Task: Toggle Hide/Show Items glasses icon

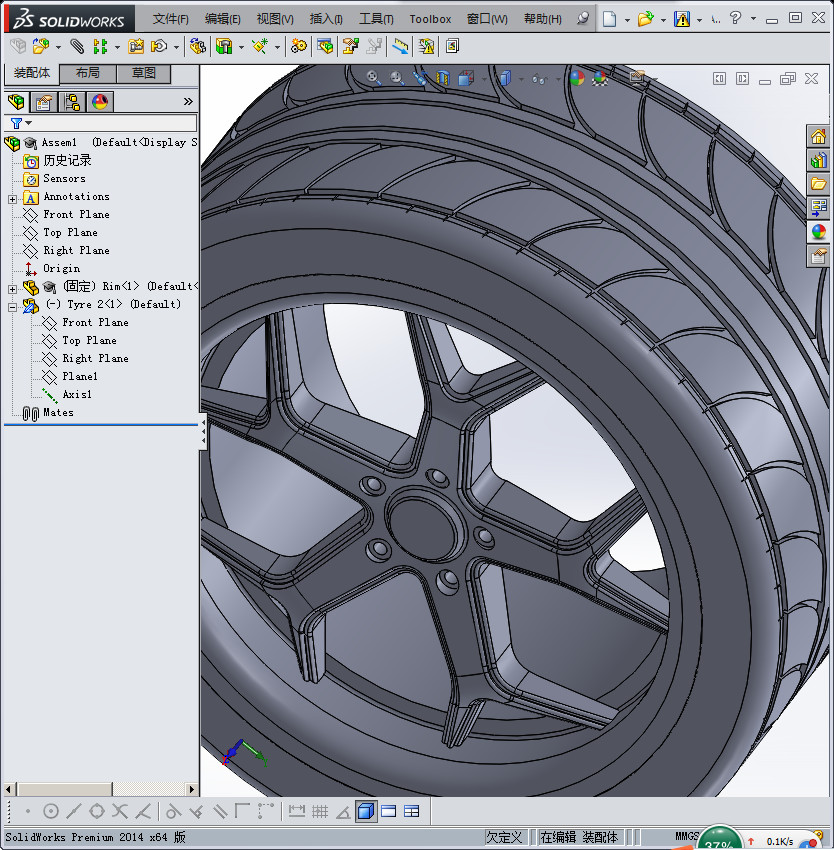Action: point(538,77)
